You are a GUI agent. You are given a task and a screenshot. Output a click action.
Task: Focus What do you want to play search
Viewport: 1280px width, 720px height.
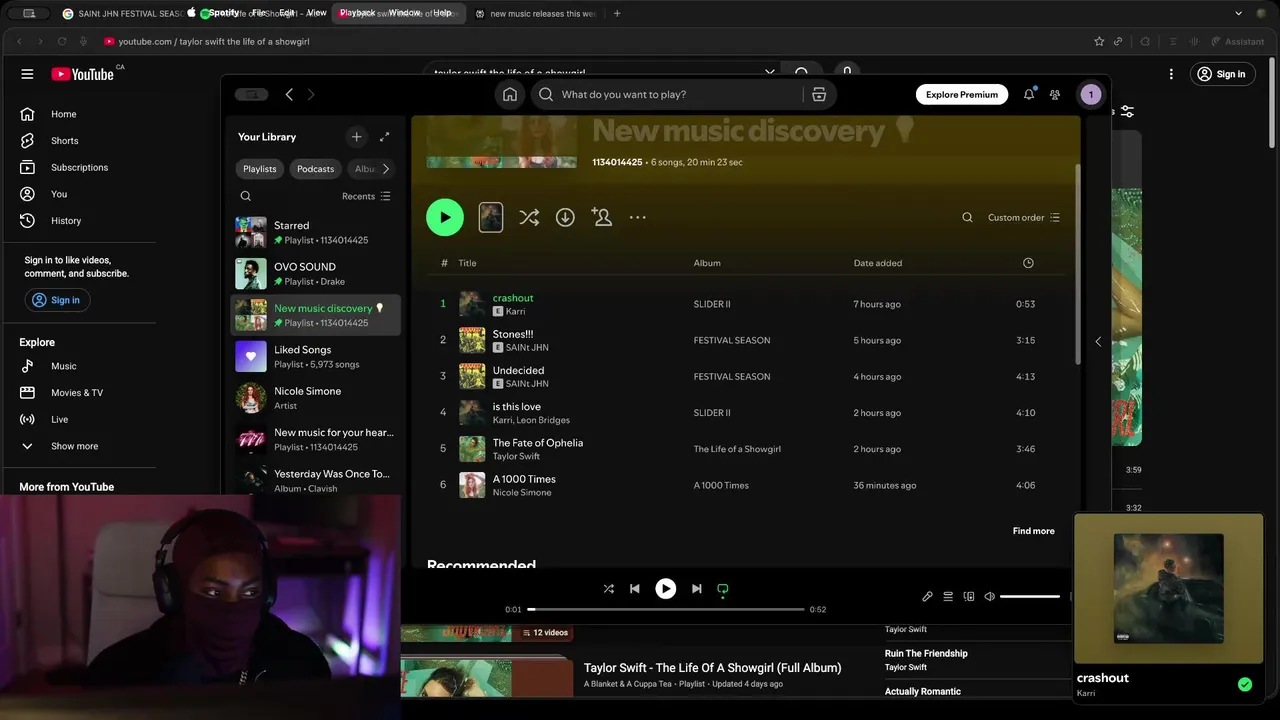pyautogui.click(x=667, y=94)
